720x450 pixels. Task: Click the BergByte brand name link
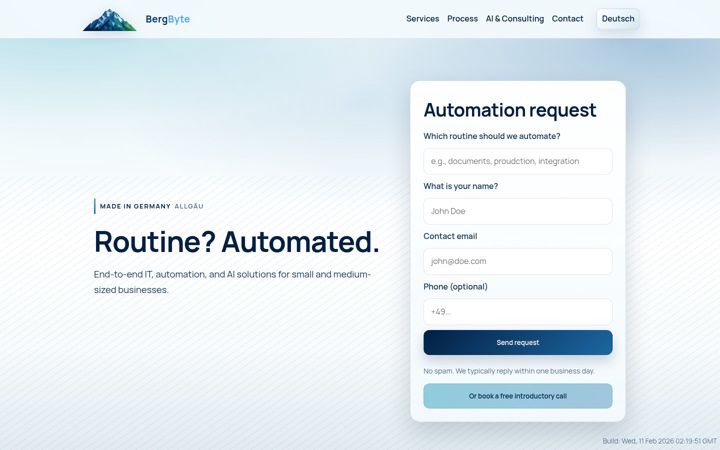click(168, 19)
